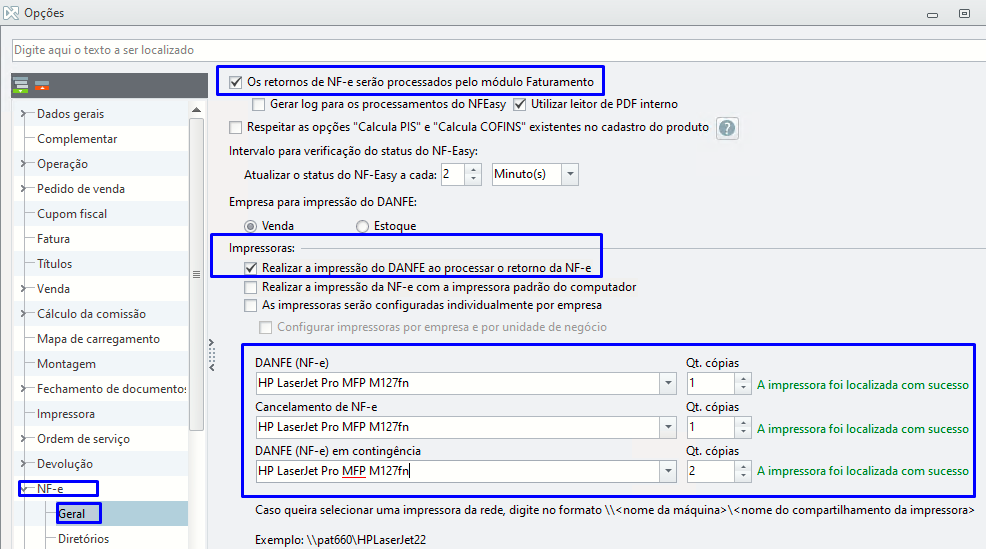986x549 pixels.
Task: Click the tree scrollbar up arrow
Action: pyautogui.click(x=196, y=110)
